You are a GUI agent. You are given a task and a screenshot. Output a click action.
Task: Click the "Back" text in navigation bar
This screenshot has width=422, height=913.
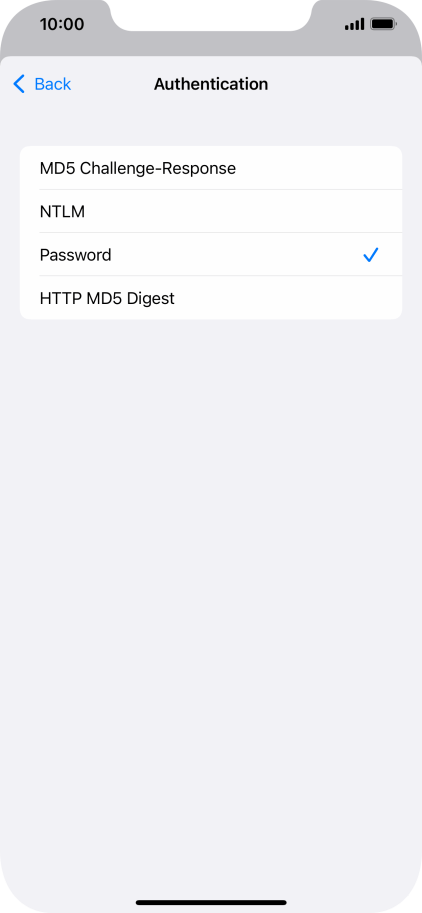(53, 84)
